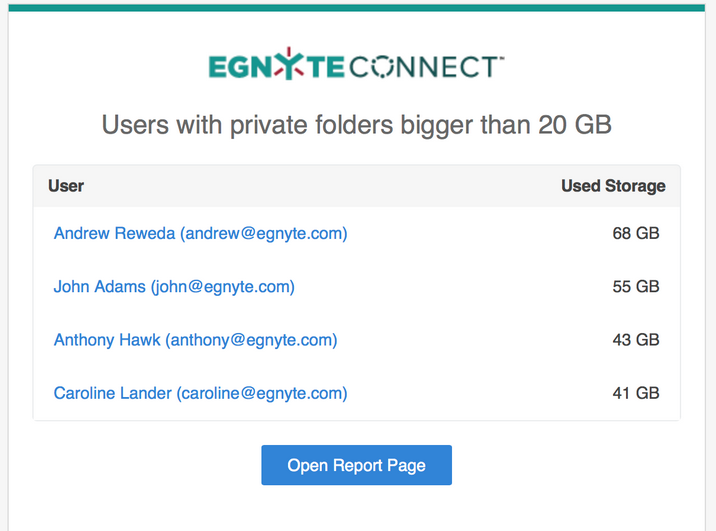Click the green bar at top of email
The height and width of the screenshot is (531, 716).
(357, 8)
